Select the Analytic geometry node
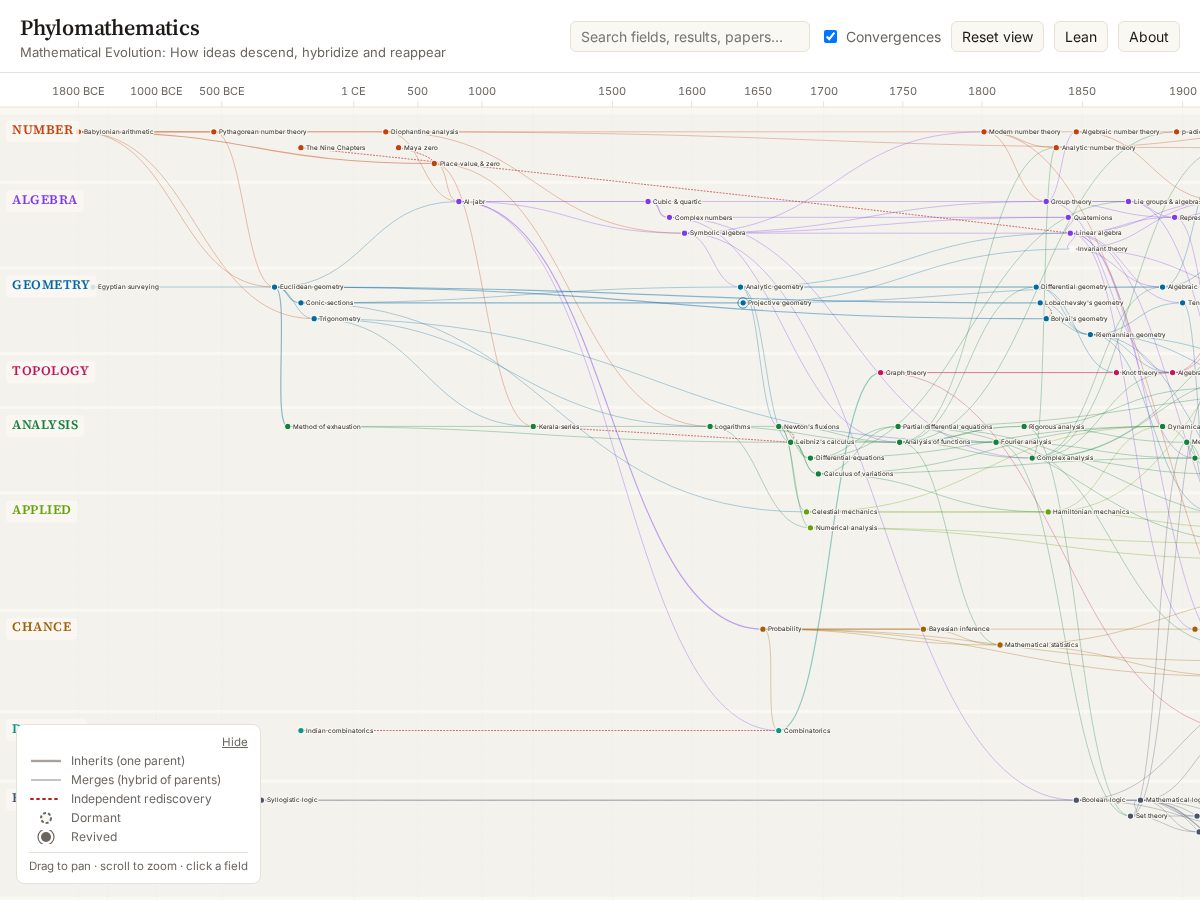This screenshot has width=1200, height=900. [741, 287]
